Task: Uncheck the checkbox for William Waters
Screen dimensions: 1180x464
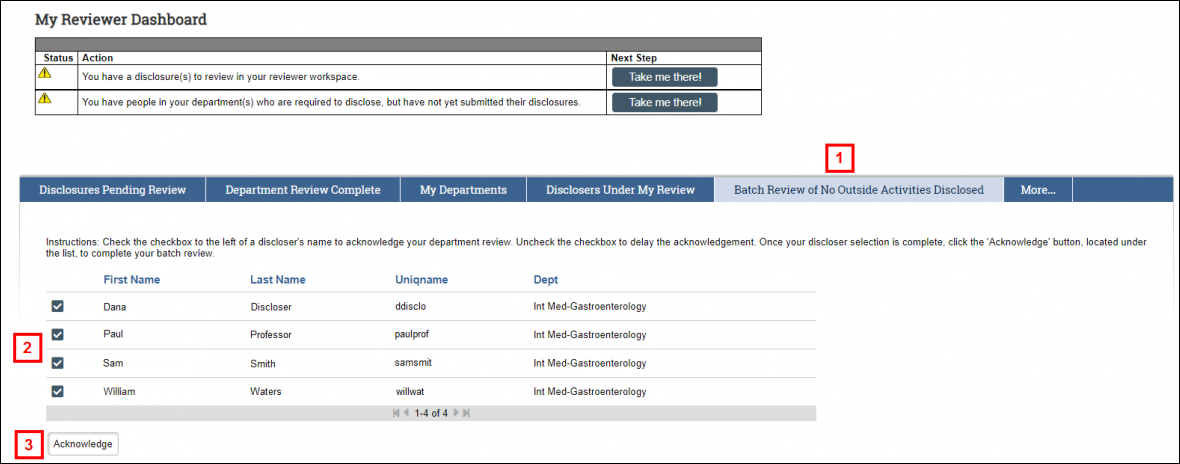Action: (57, 391)
